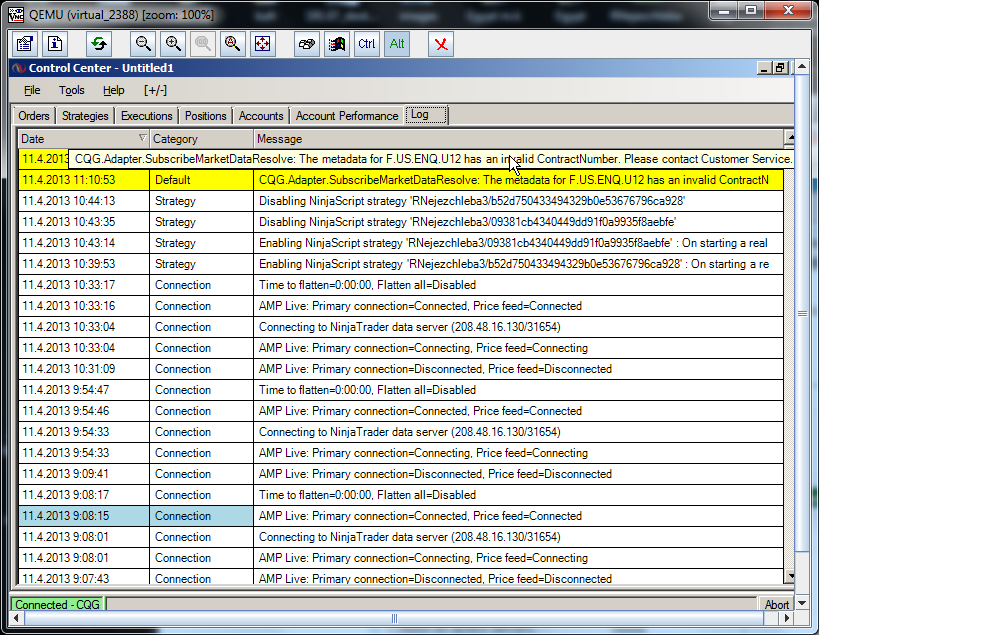Image resolution: width=1008 pixels, height=635 pixels.
Task: Disconnect session with red X icon
Action: click(x=441, y=44)
